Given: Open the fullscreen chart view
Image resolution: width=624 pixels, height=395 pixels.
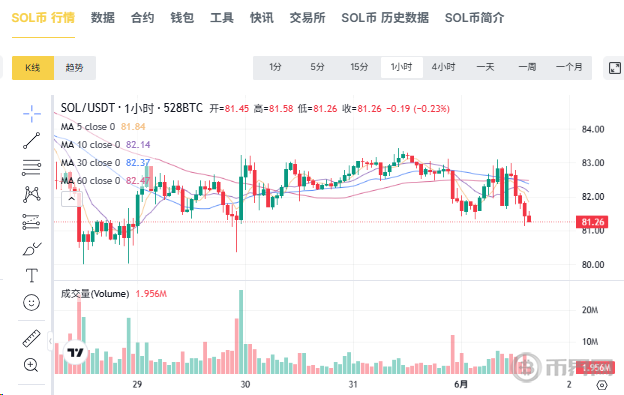Looking at the screenshot, I should pyautogui.click(x=615, y=68).
